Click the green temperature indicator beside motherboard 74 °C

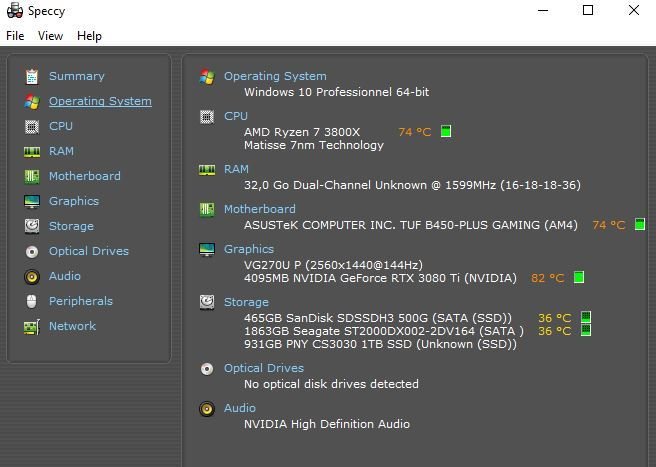640,224
